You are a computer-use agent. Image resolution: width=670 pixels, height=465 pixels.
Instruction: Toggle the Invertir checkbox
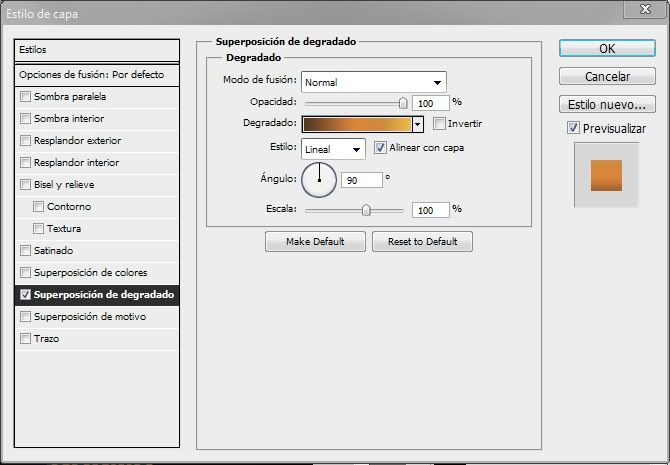pos(439,124)
